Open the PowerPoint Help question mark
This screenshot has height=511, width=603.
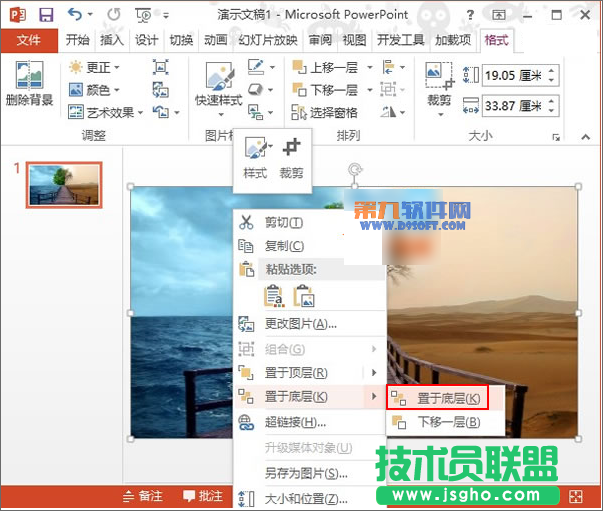pos(470,15)
